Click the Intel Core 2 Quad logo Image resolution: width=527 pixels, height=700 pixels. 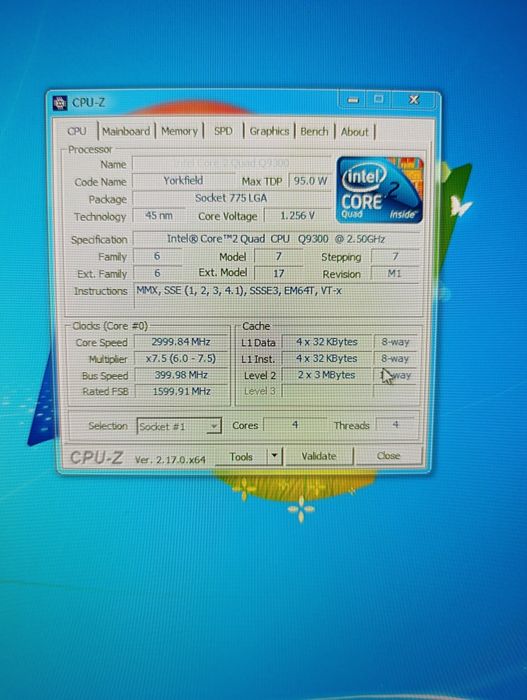coord(379,190)
